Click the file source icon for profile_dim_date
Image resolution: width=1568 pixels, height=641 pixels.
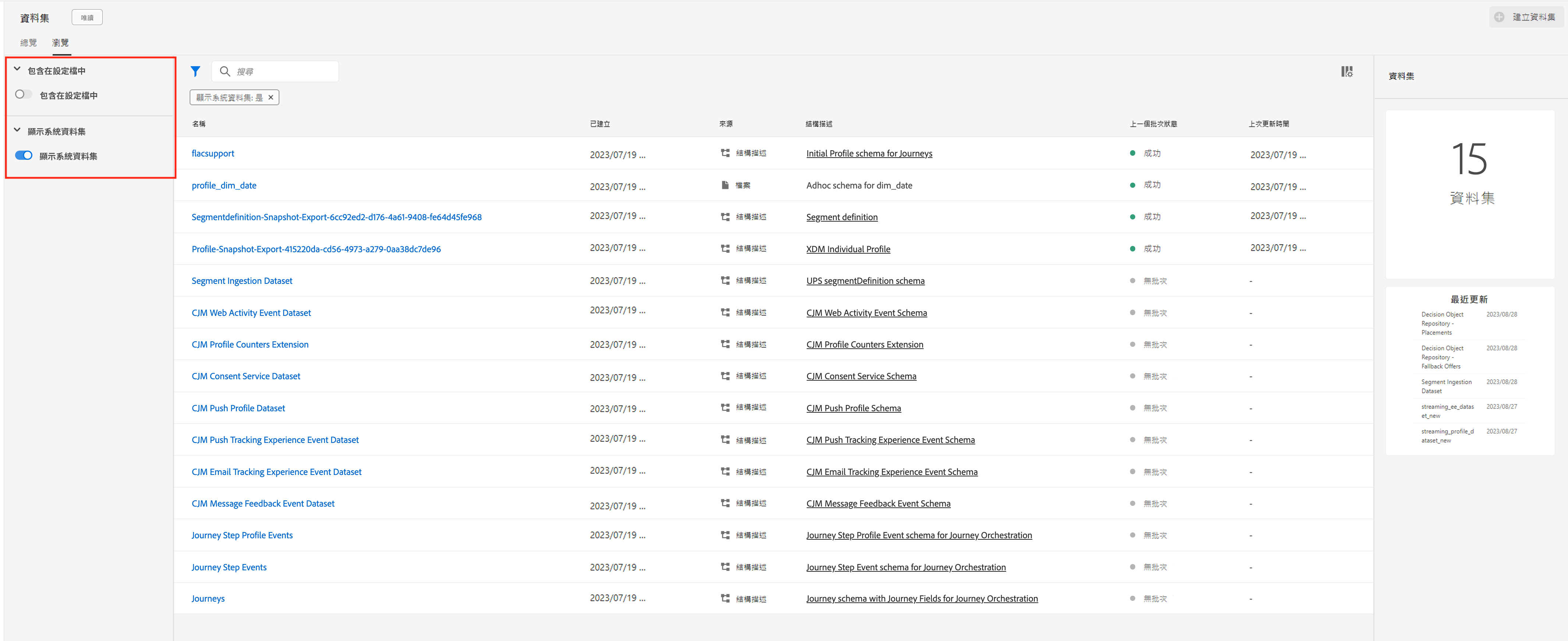(725, 185)
